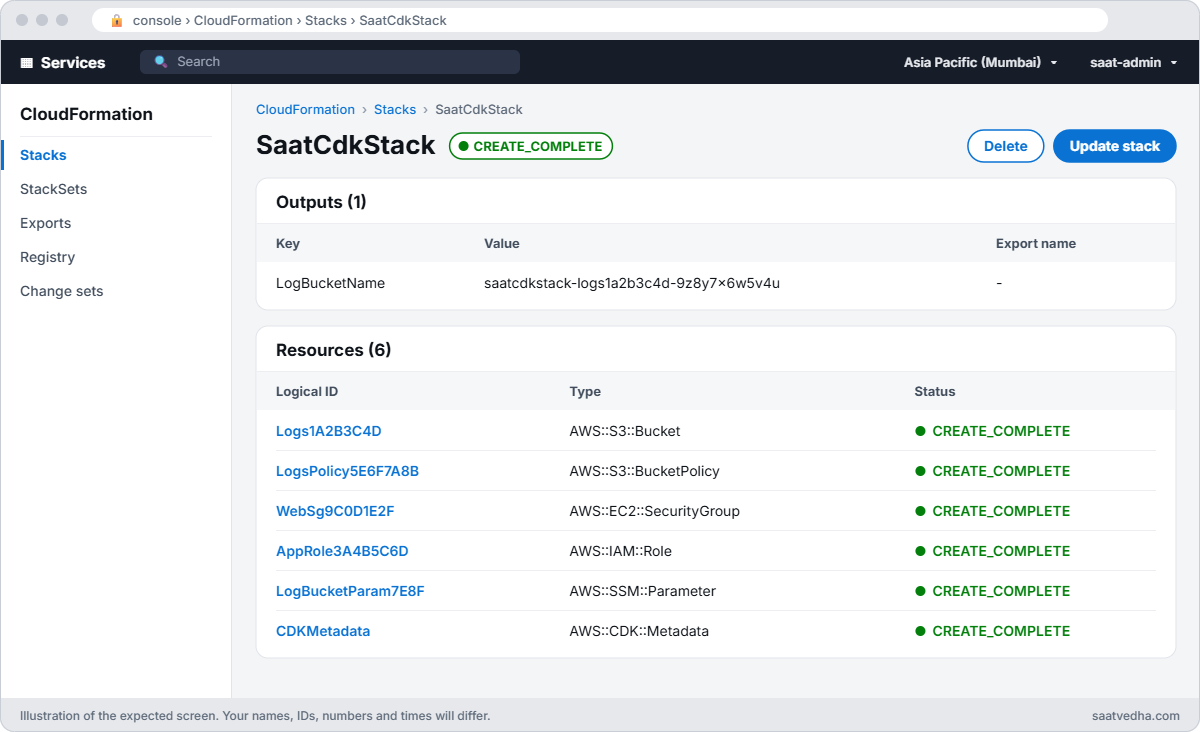This screenshot has width=1200, height=732.
Task: Click the Status column header
Action: [x=935, y=391]
